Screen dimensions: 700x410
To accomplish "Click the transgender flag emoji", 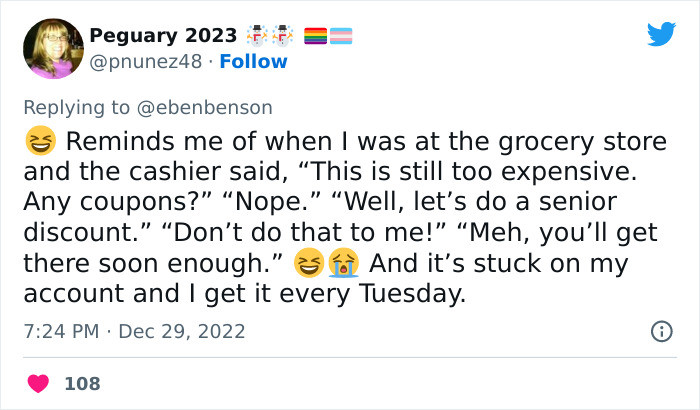I will [x=340, y=37].
